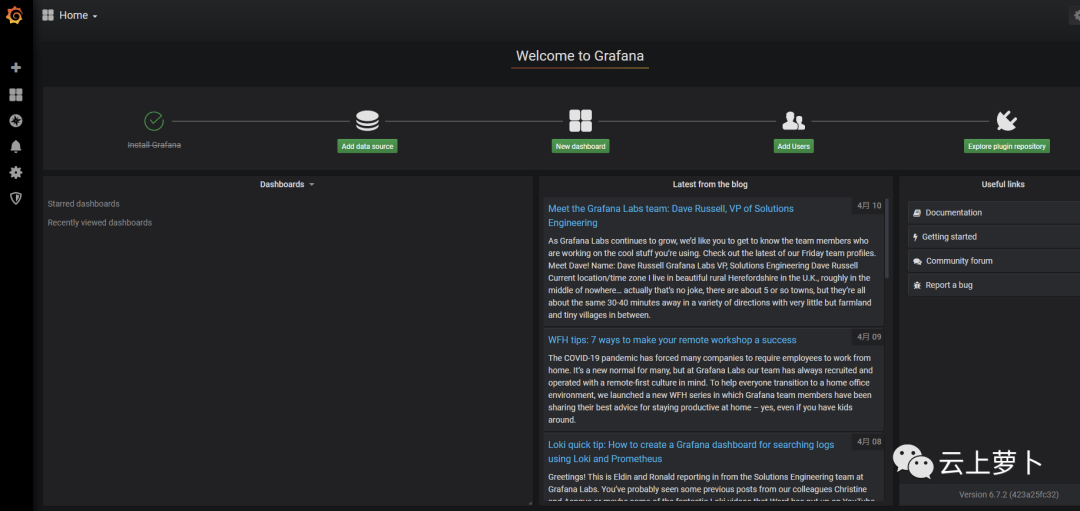
Task: Open the WFH tips blog post title
Action: coord(672,340)
